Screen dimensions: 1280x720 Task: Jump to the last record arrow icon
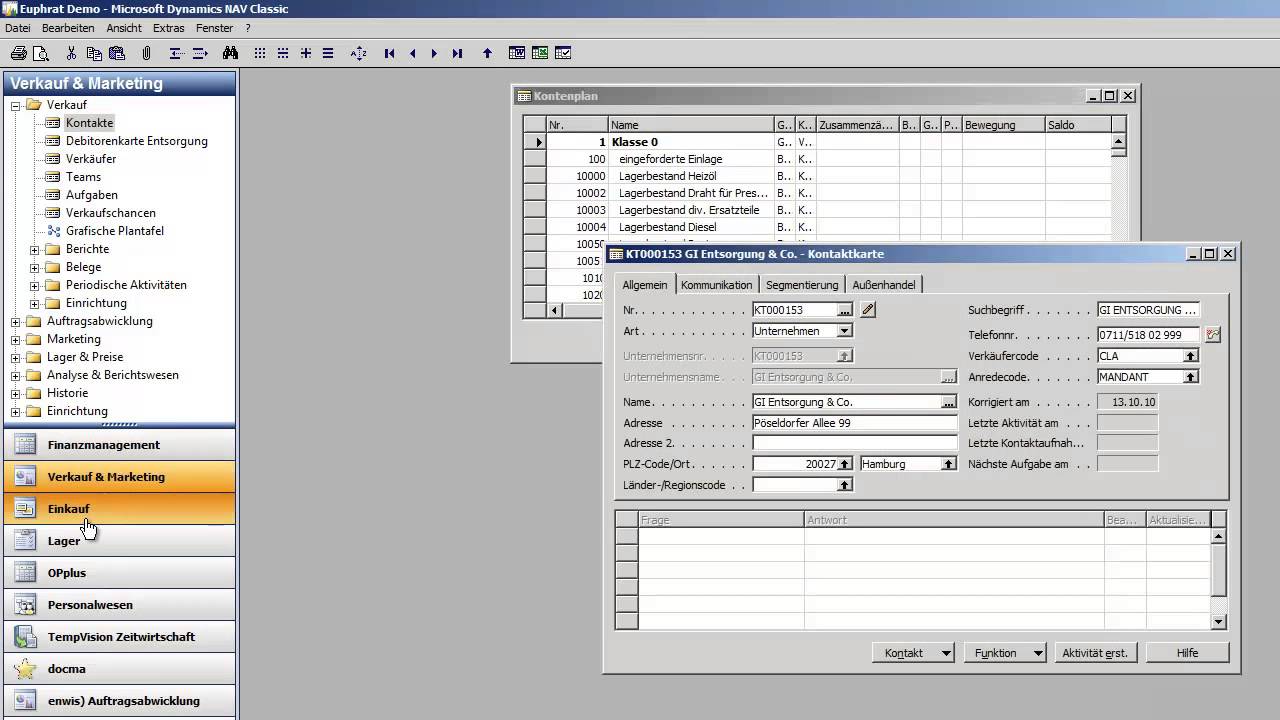click(457, 53)
